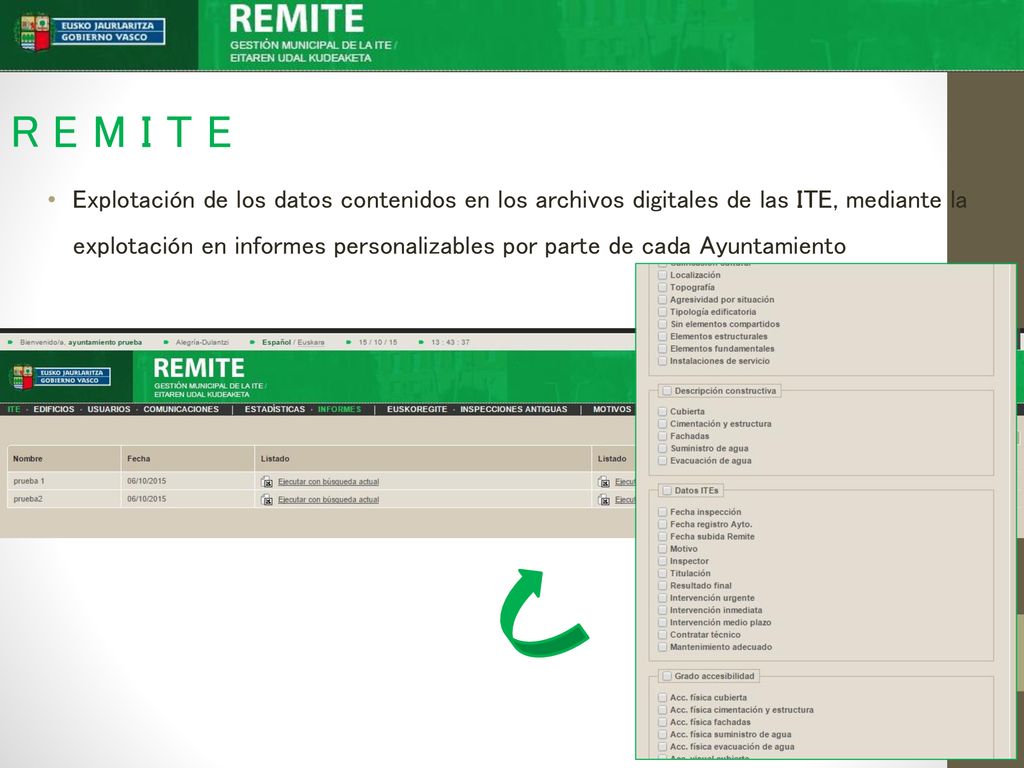Select the INFORMES menu item
This screenshot has width=1024, height=768.
coord(340,409)
